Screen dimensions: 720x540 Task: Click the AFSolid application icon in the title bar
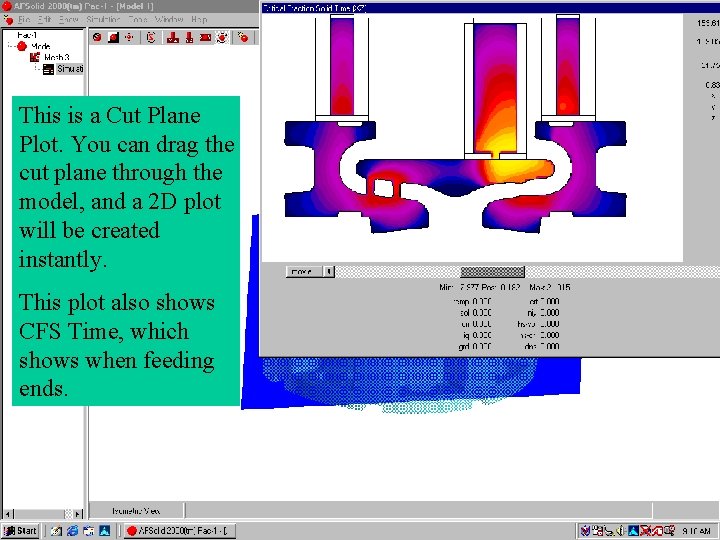(x=7, y=6)
